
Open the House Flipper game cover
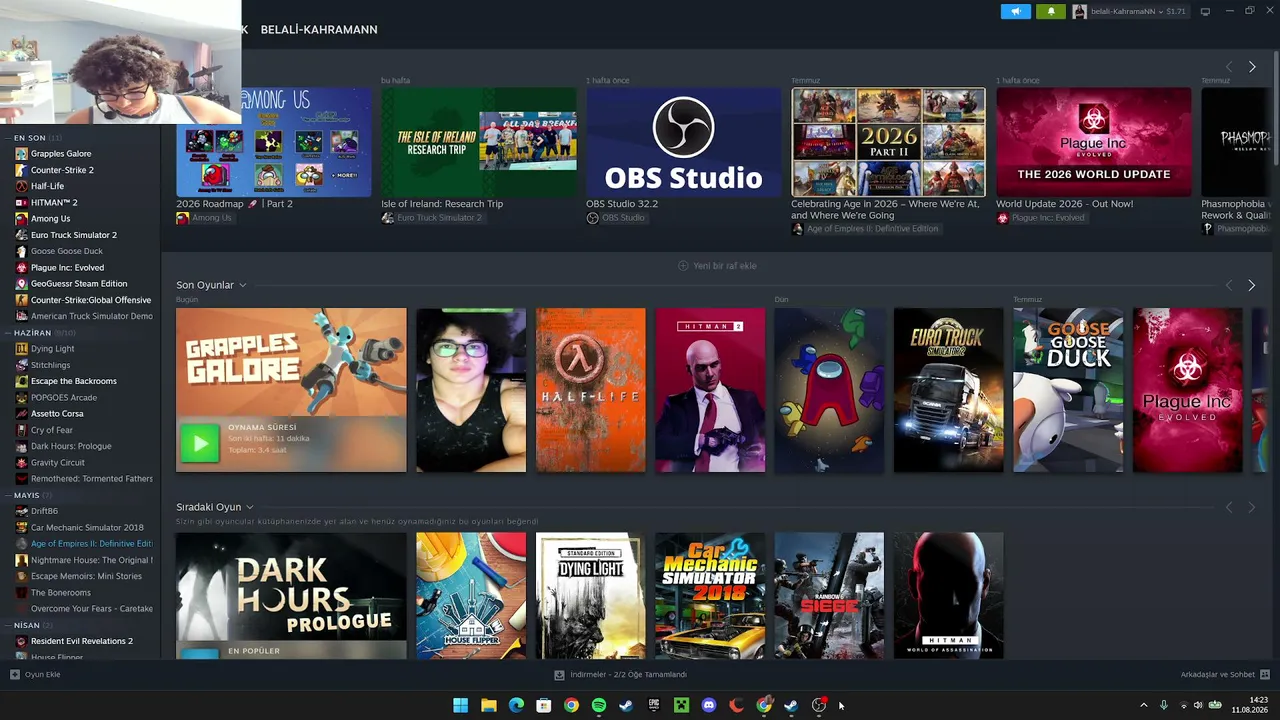point(471,596)
